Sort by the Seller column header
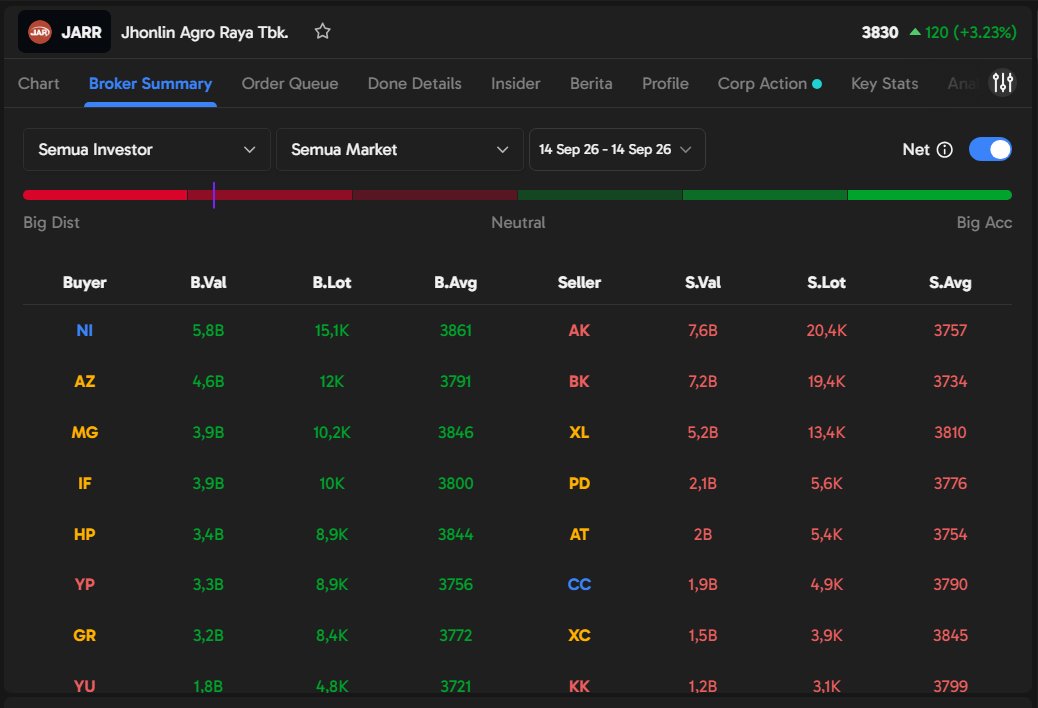Viewport: 1038px width, 708px height. click(x=579, y=283)
